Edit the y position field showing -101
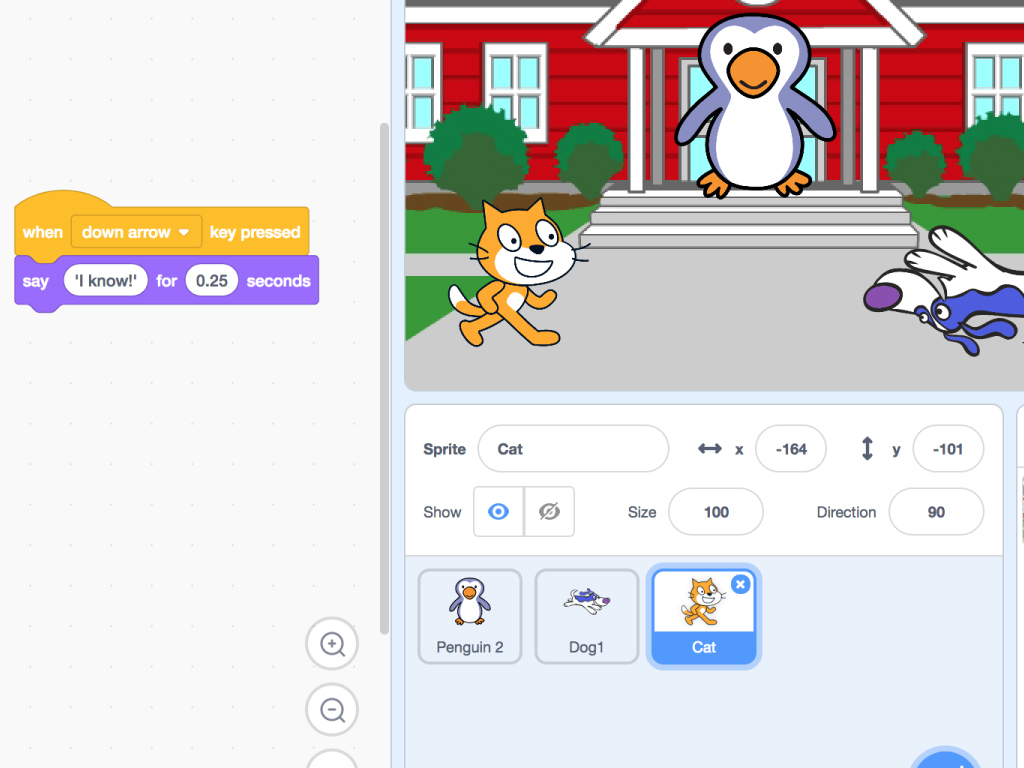Image resolution: width=1024 pixels, height=768 pixels. 948,449
